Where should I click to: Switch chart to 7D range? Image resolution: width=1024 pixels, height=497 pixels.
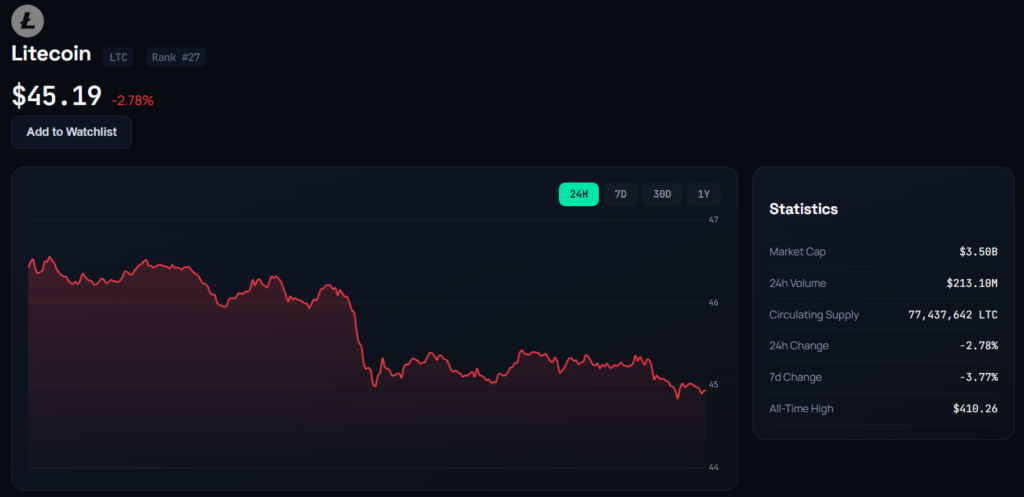[620, 194]
